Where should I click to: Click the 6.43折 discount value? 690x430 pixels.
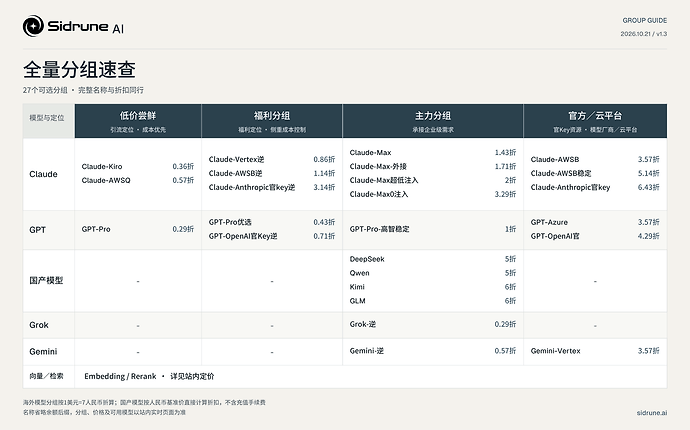pyautogui.click(x=649, y=187)
